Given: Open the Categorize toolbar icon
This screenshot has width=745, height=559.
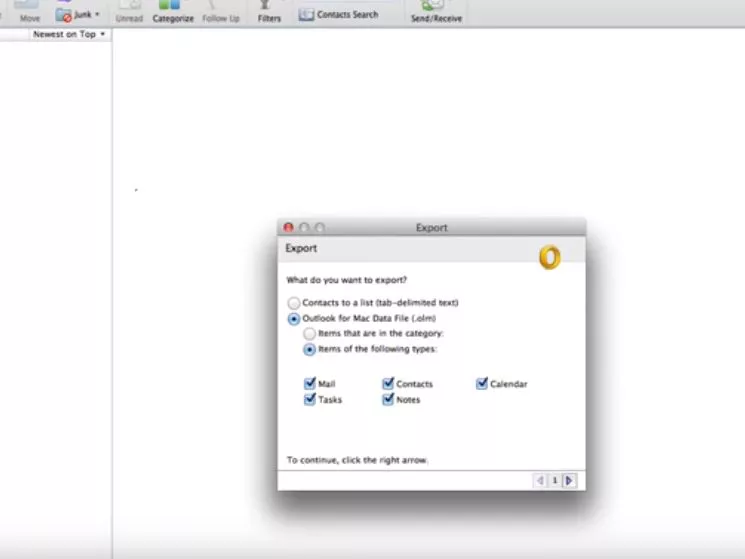Looking at the screenshot, I should (x=170, y=5).
